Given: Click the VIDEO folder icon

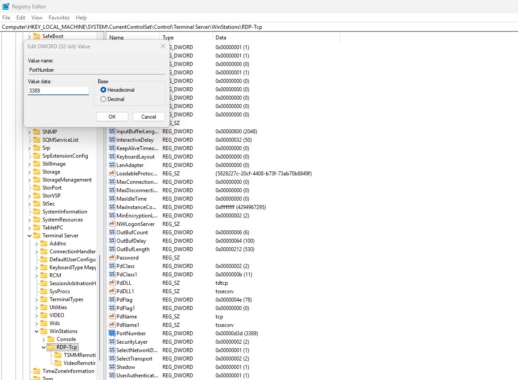Looking at the screenshot, I should (x=44, y=315).
